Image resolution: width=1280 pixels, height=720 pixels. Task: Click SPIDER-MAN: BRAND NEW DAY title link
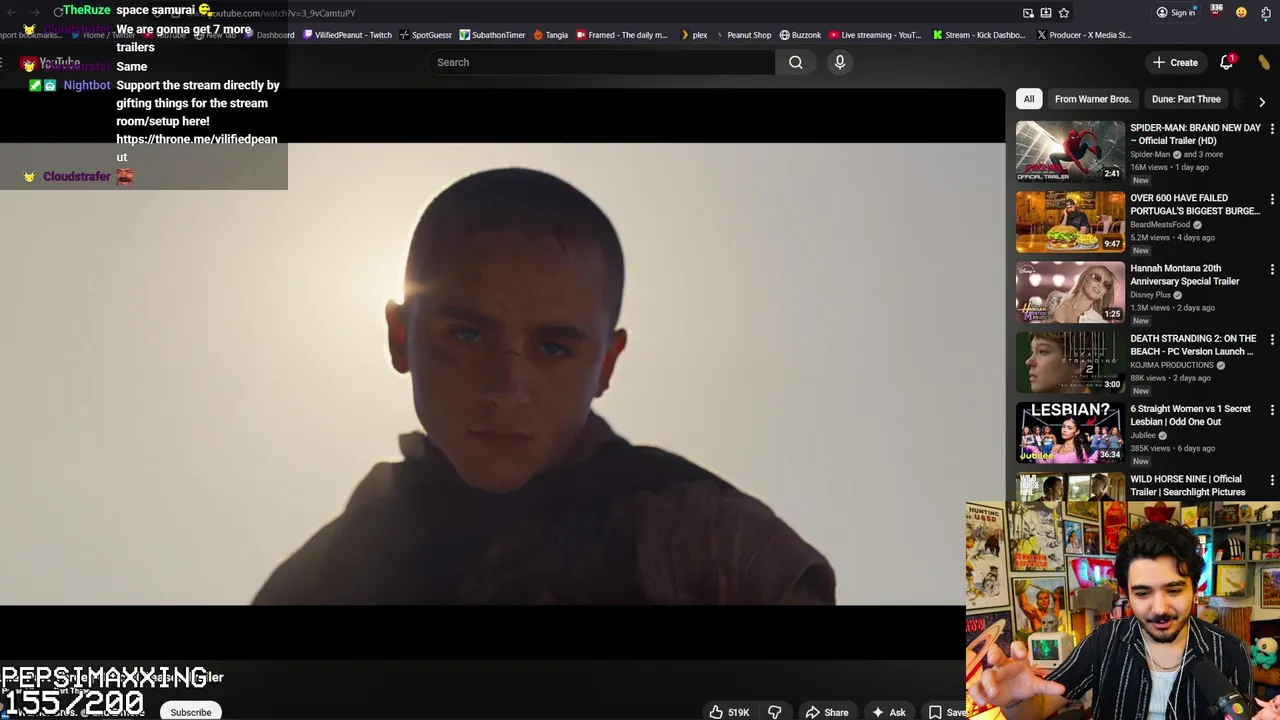click(x=1195, y=134)
